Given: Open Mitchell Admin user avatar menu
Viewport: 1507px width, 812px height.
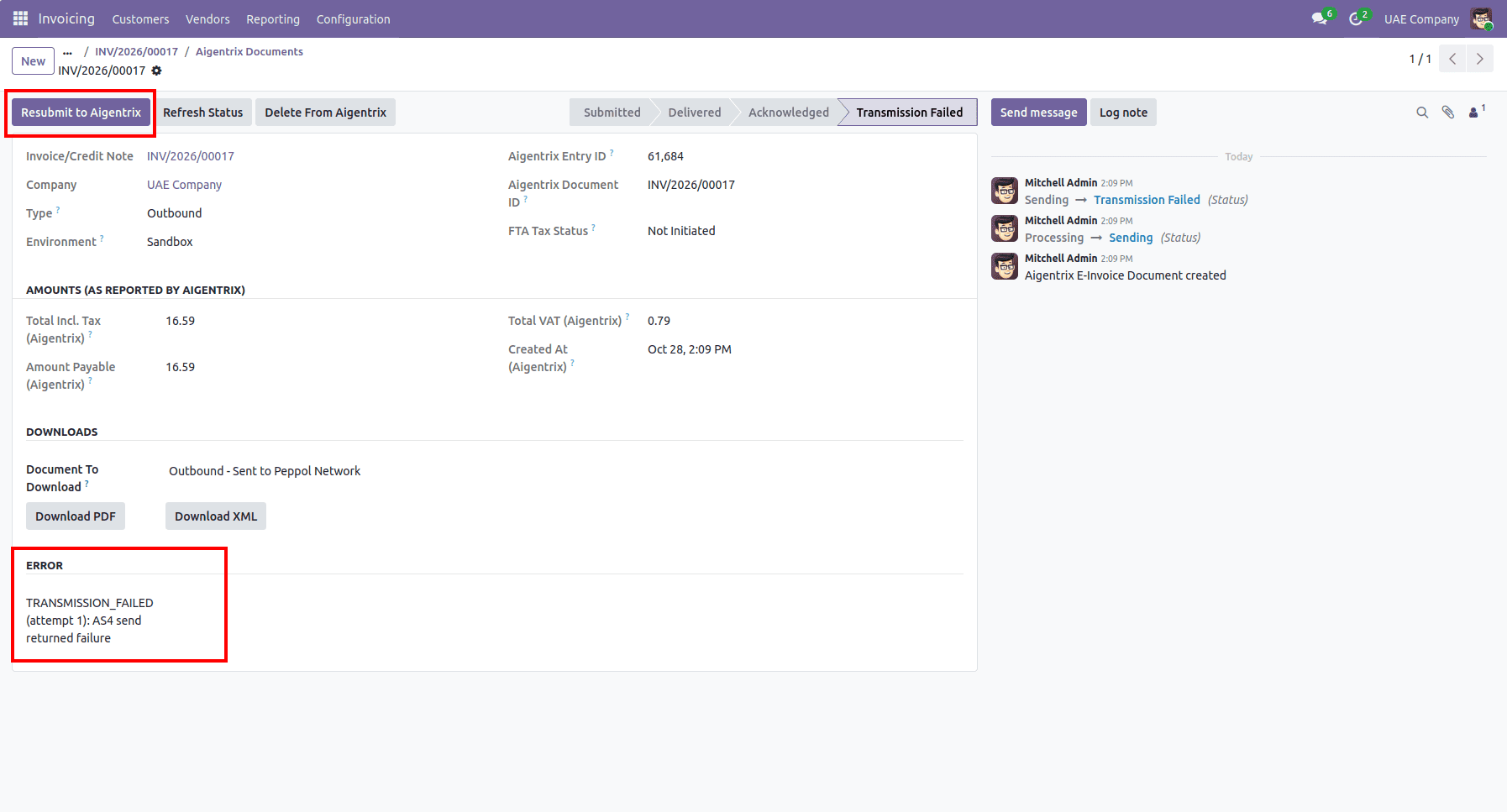Looking at the screenshot, I should click(1482, 18).
